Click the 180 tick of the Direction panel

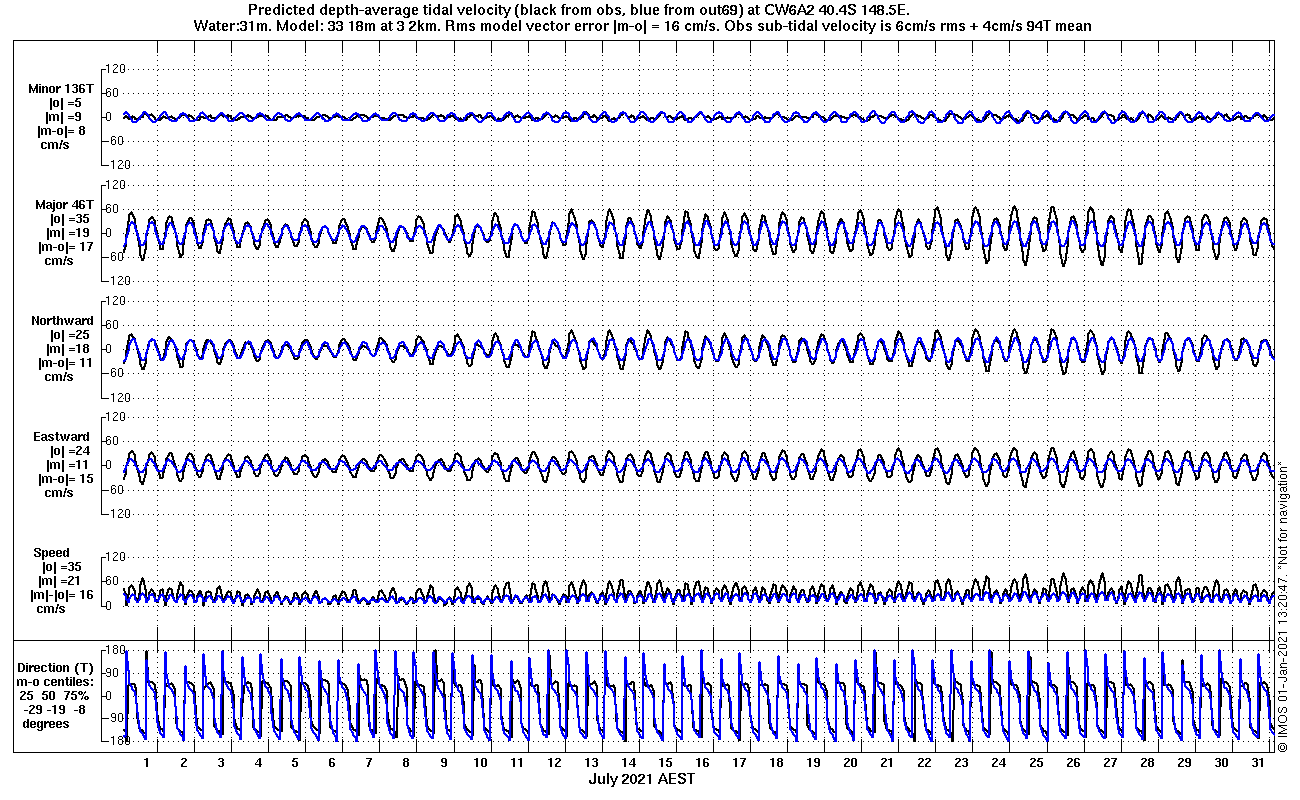(114, 651)
